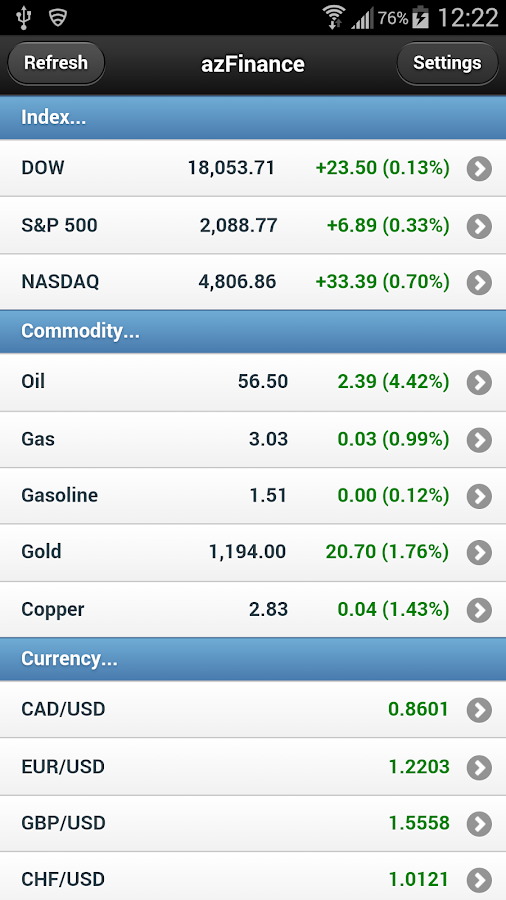Tap the arrow icon for Gas
The width and height of the screenshot is (506, 900).
point(479,440)
